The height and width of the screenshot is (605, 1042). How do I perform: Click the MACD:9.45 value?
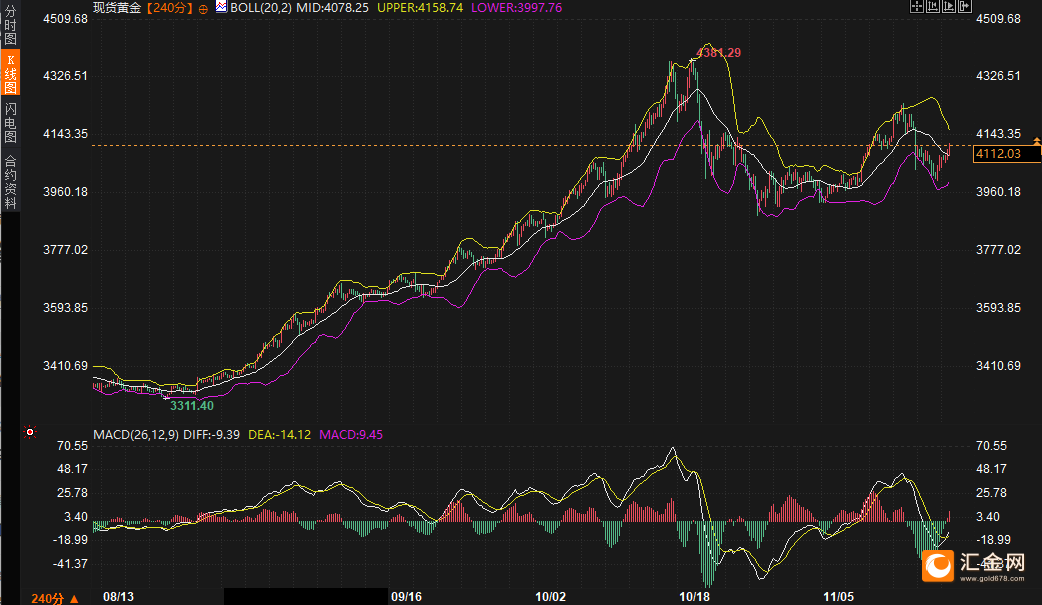(351, 435)
